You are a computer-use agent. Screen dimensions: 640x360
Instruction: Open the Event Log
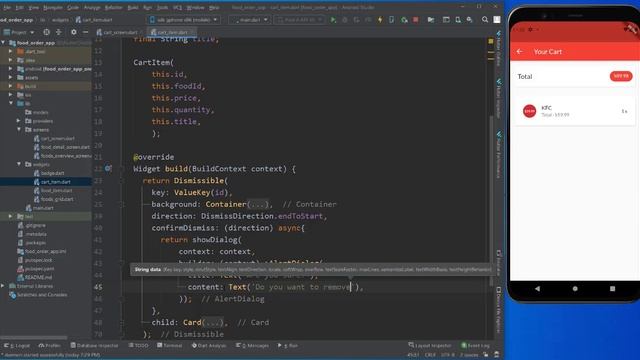coord(476,345)
